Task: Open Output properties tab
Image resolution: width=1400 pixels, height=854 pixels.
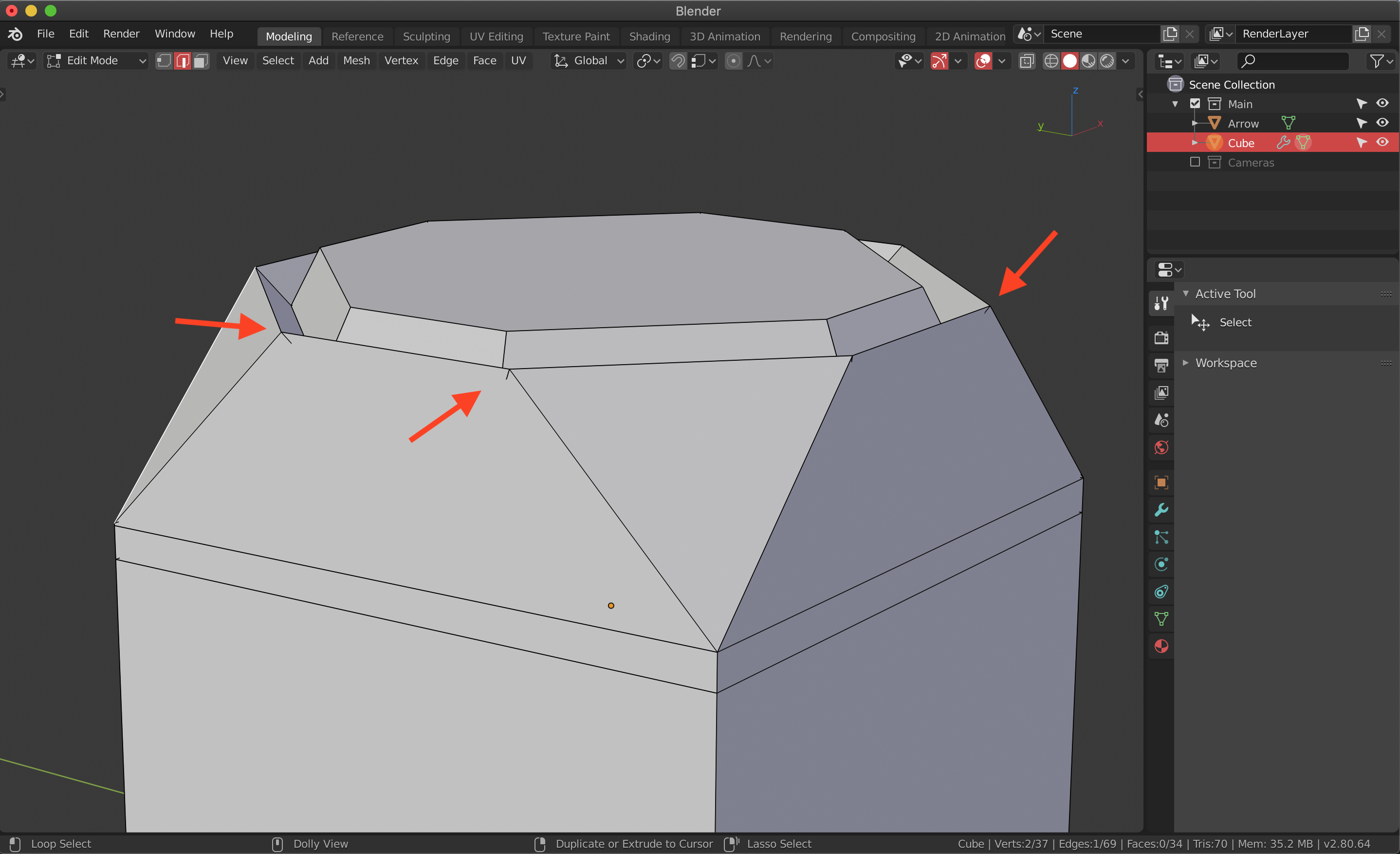Action: point(1161,365)
